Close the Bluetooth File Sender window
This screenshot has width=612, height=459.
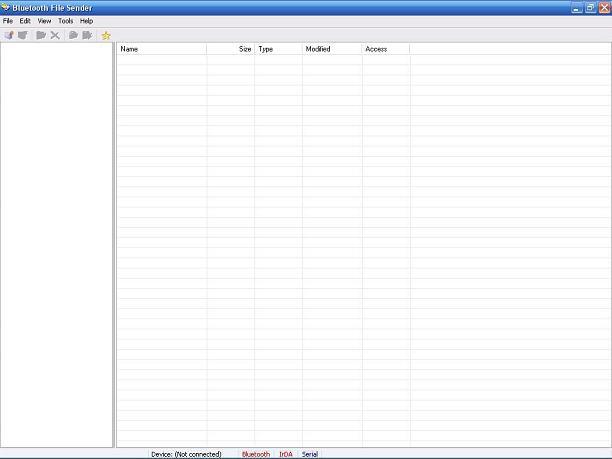(604, 8)
